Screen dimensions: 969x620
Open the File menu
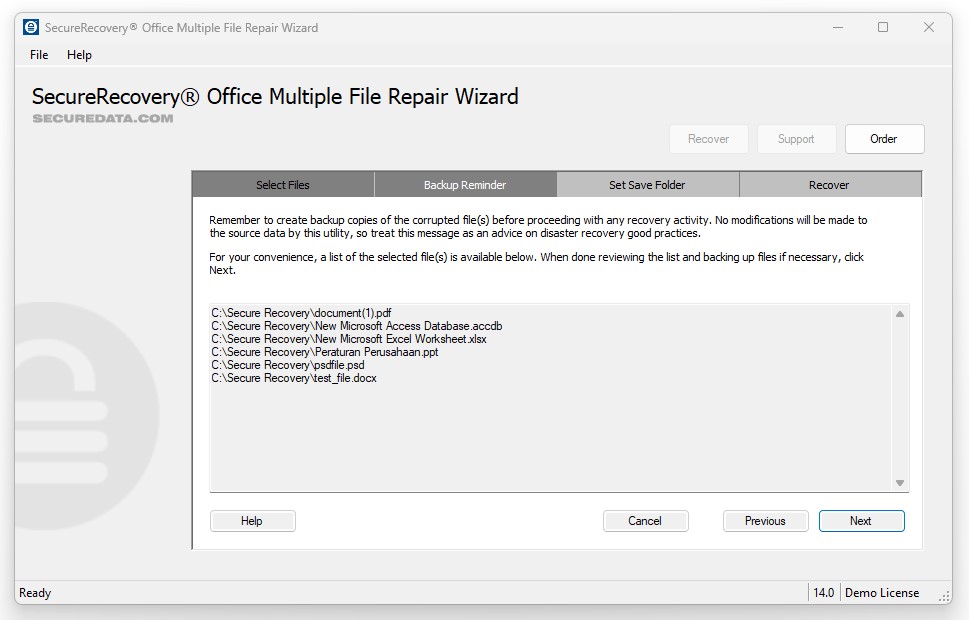(x=39, y=55)
